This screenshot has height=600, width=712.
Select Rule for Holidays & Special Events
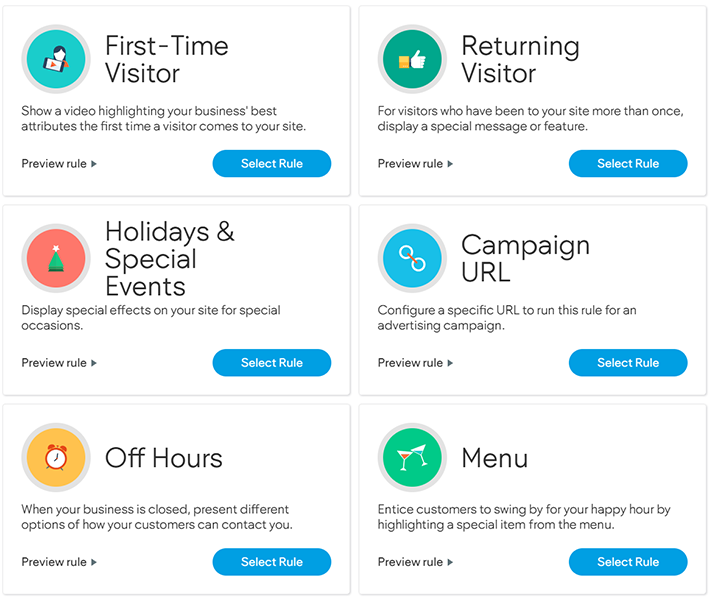click(x=271, y=363)
